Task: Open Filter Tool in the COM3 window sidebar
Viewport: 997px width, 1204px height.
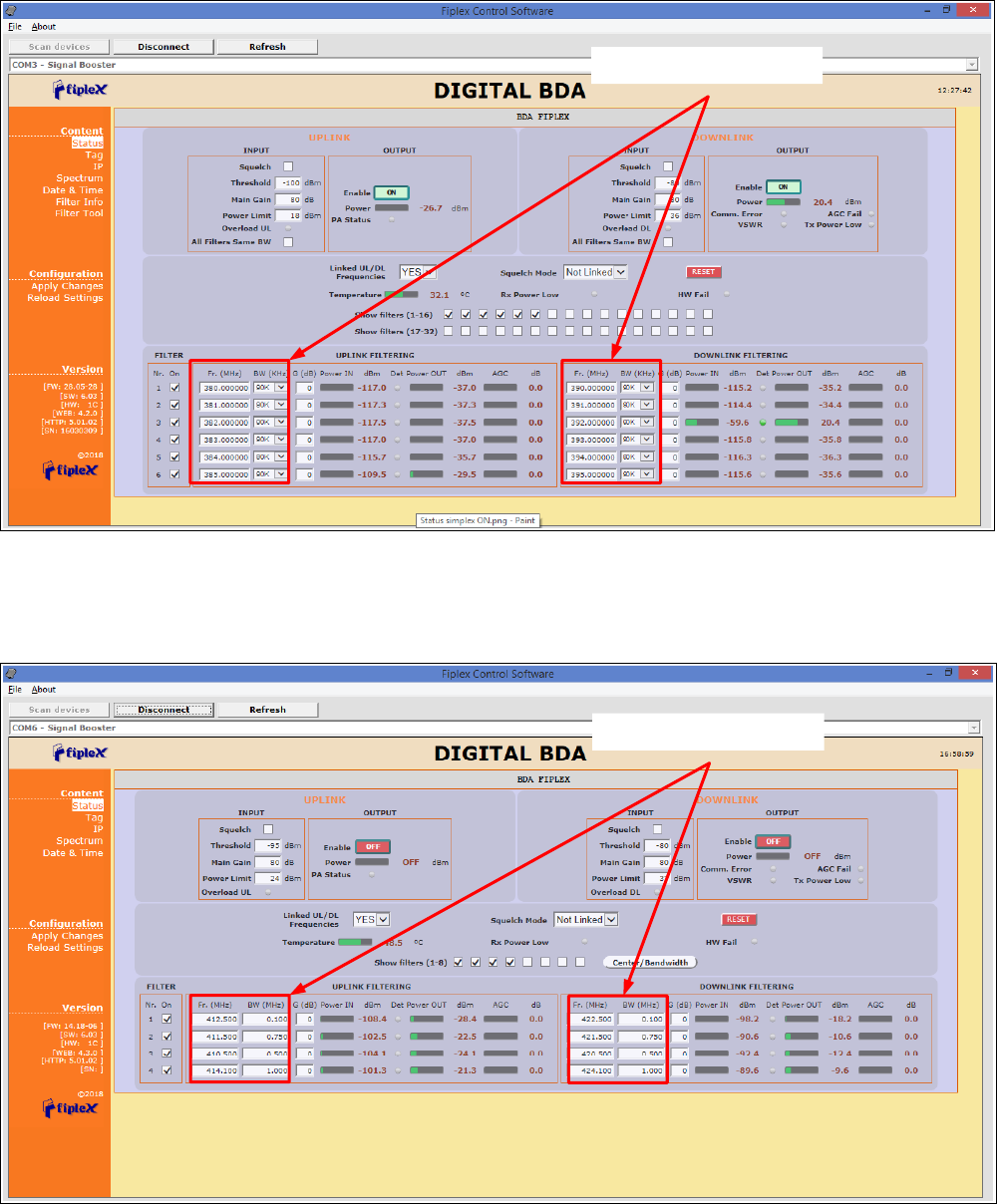Action: [80, 213]
